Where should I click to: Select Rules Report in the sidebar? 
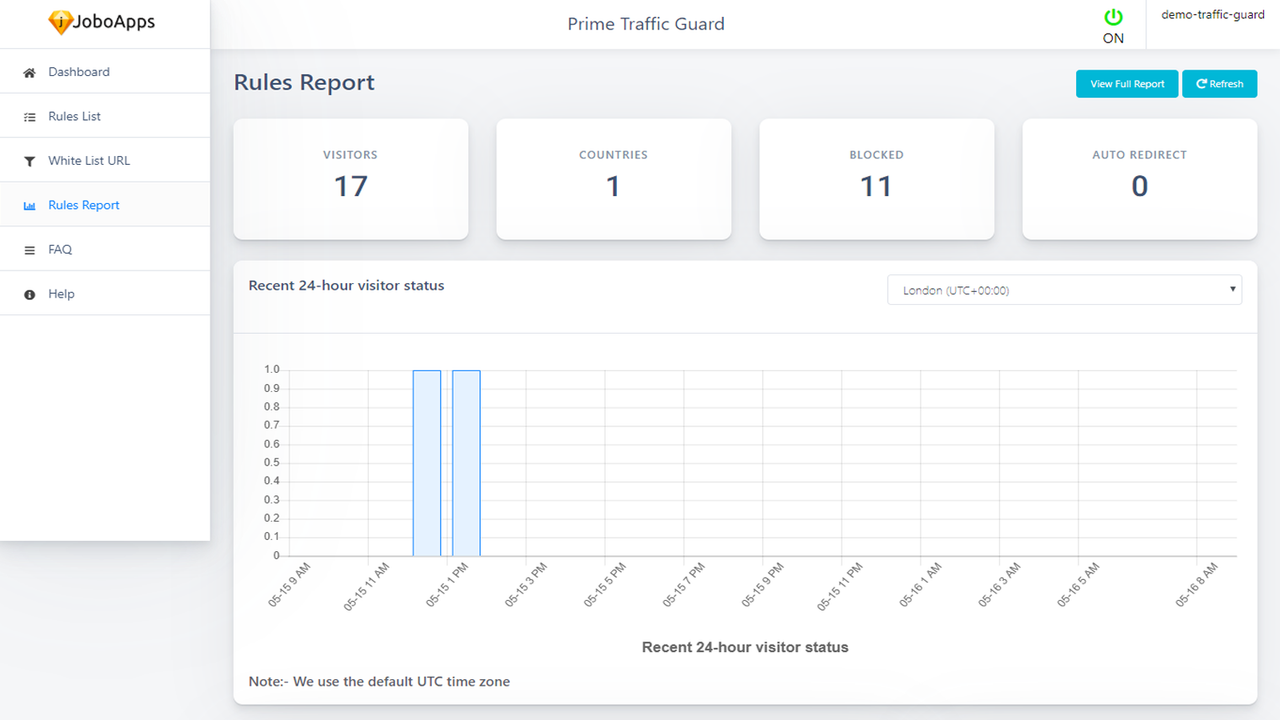[x=105, y=205]
